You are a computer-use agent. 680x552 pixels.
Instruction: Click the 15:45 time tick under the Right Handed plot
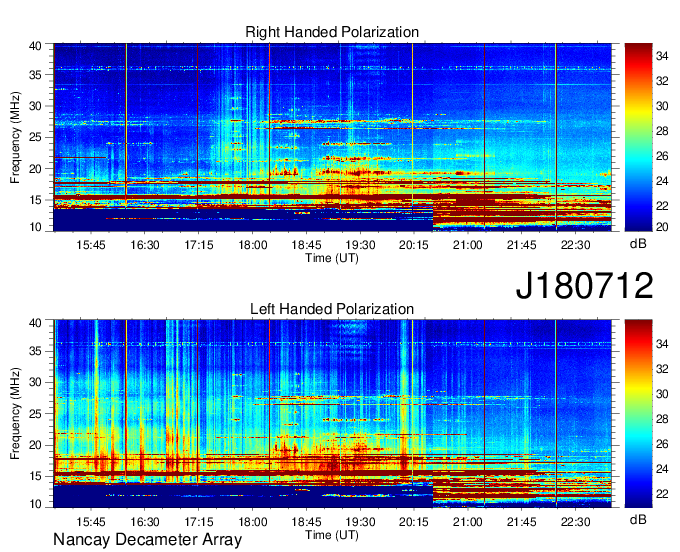pyautogui.click(x=91, y=245)
